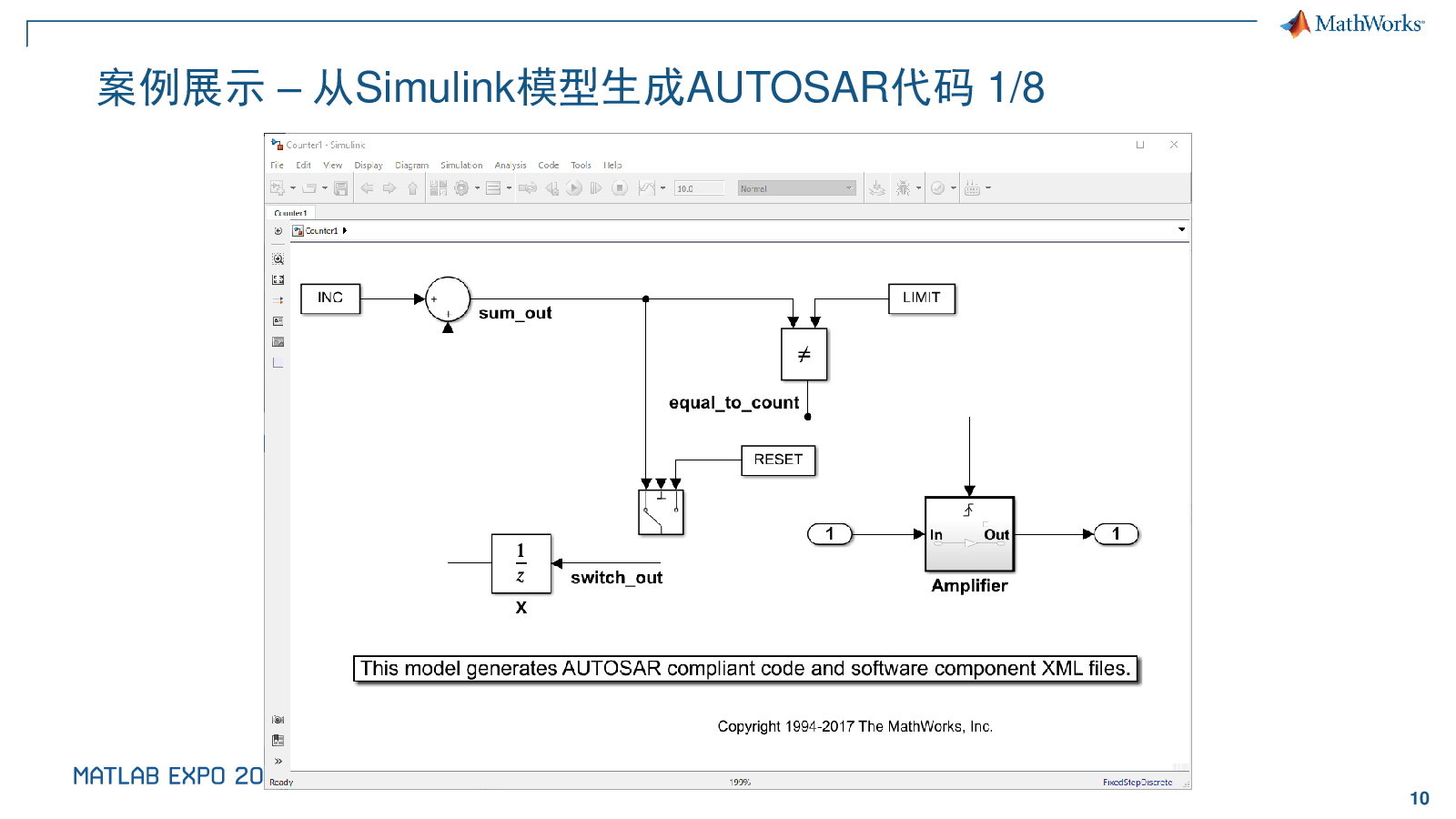Open the Library Browser icon
Screen dimensions: 1456x819
(x=439, y=188)
